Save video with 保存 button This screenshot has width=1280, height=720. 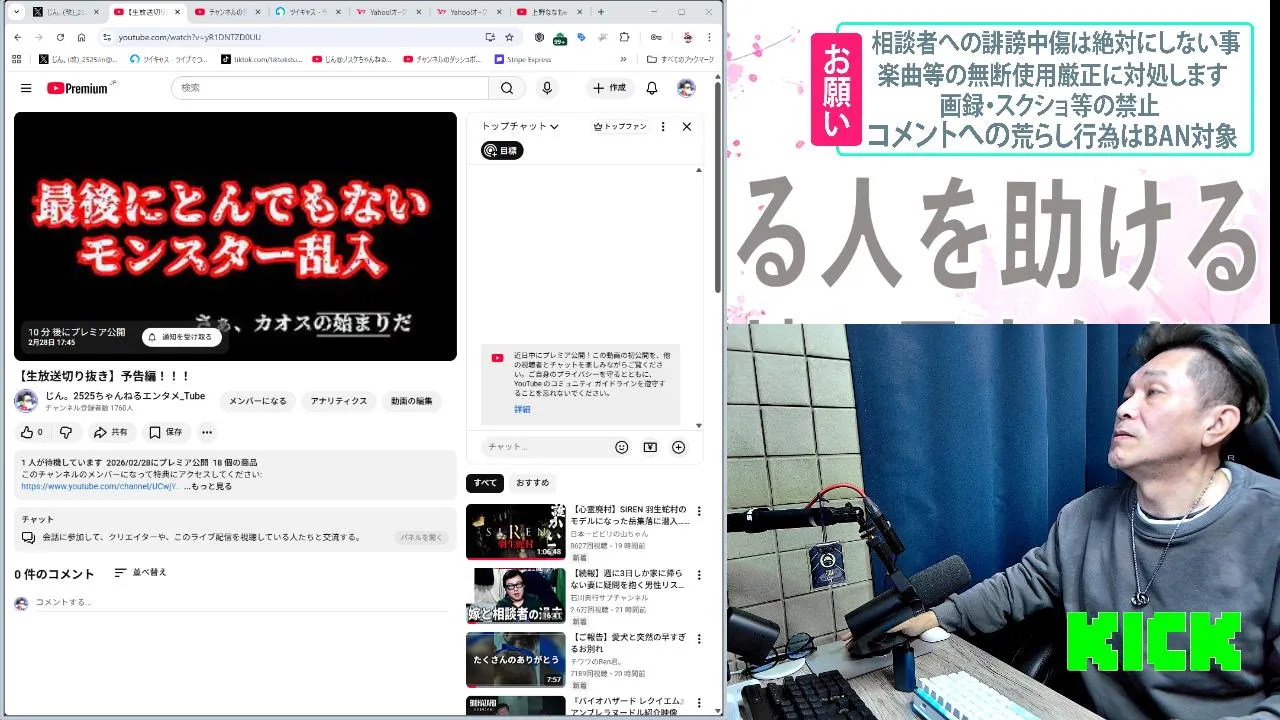pos(166,432)
